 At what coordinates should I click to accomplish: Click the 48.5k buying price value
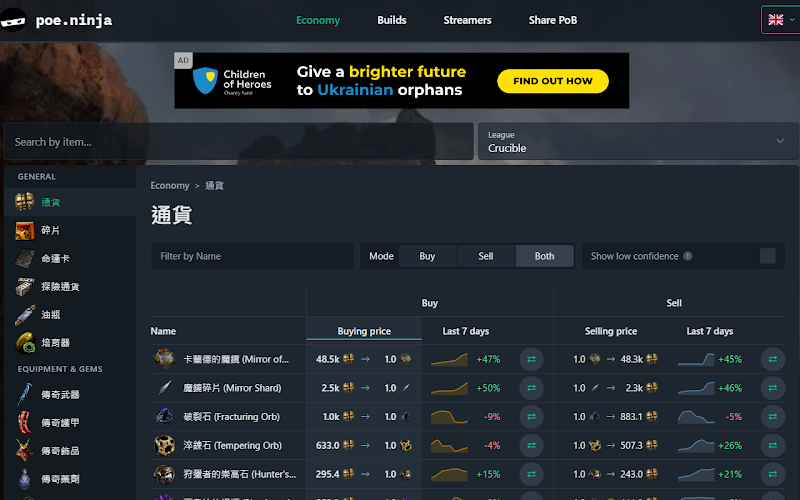tap(328, 359)
